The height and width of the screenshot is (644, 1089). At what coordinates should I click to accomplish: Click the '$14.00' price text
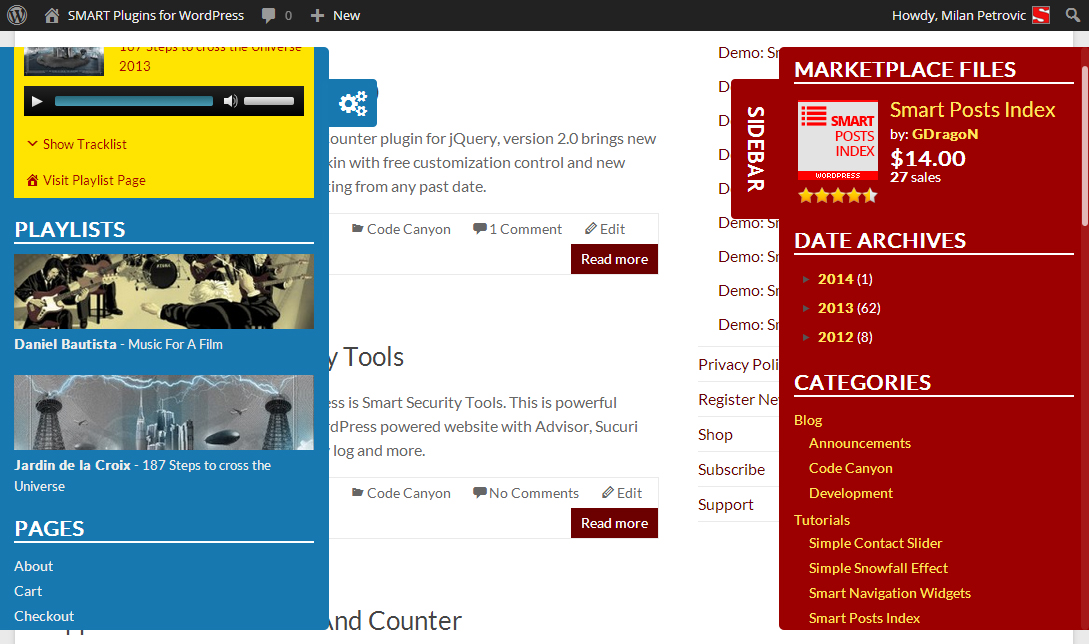coord(928,158)
